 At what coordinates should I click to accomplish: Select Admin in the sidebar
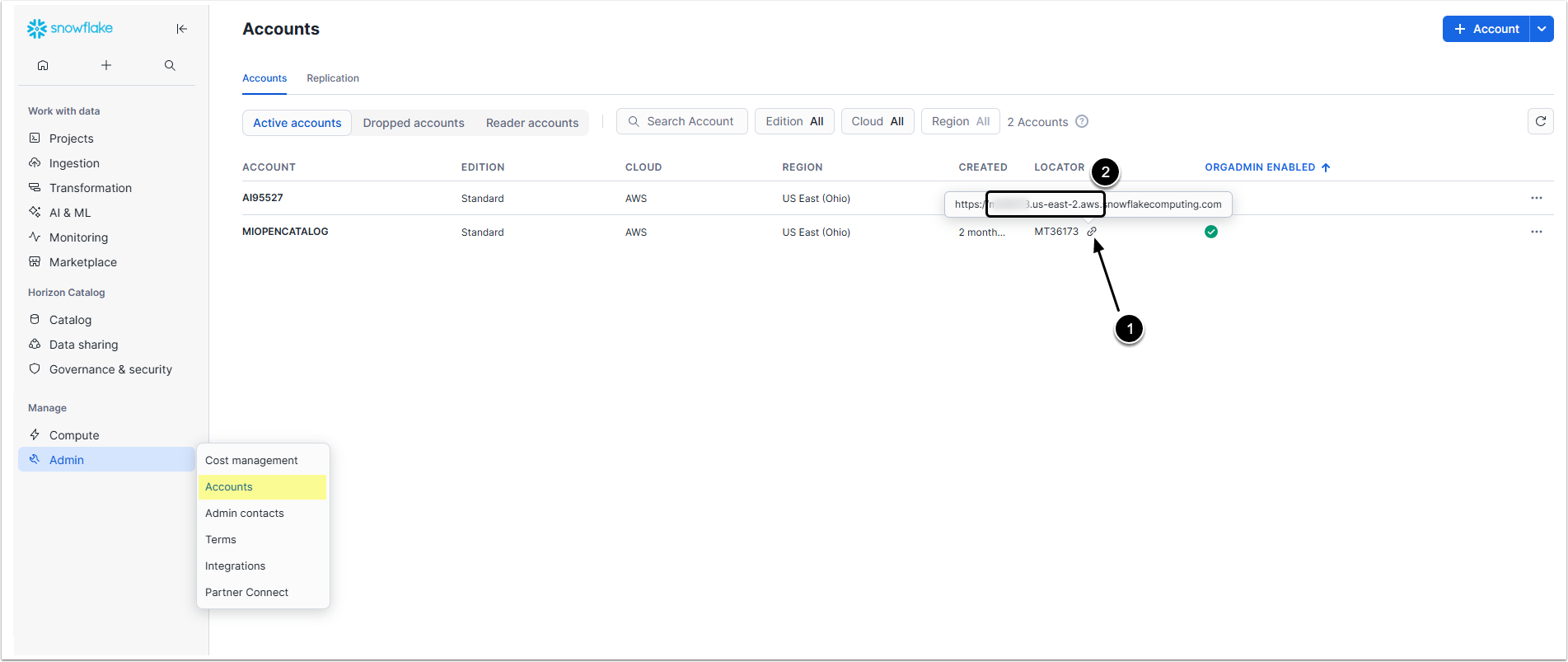click(x=106, y=460)
